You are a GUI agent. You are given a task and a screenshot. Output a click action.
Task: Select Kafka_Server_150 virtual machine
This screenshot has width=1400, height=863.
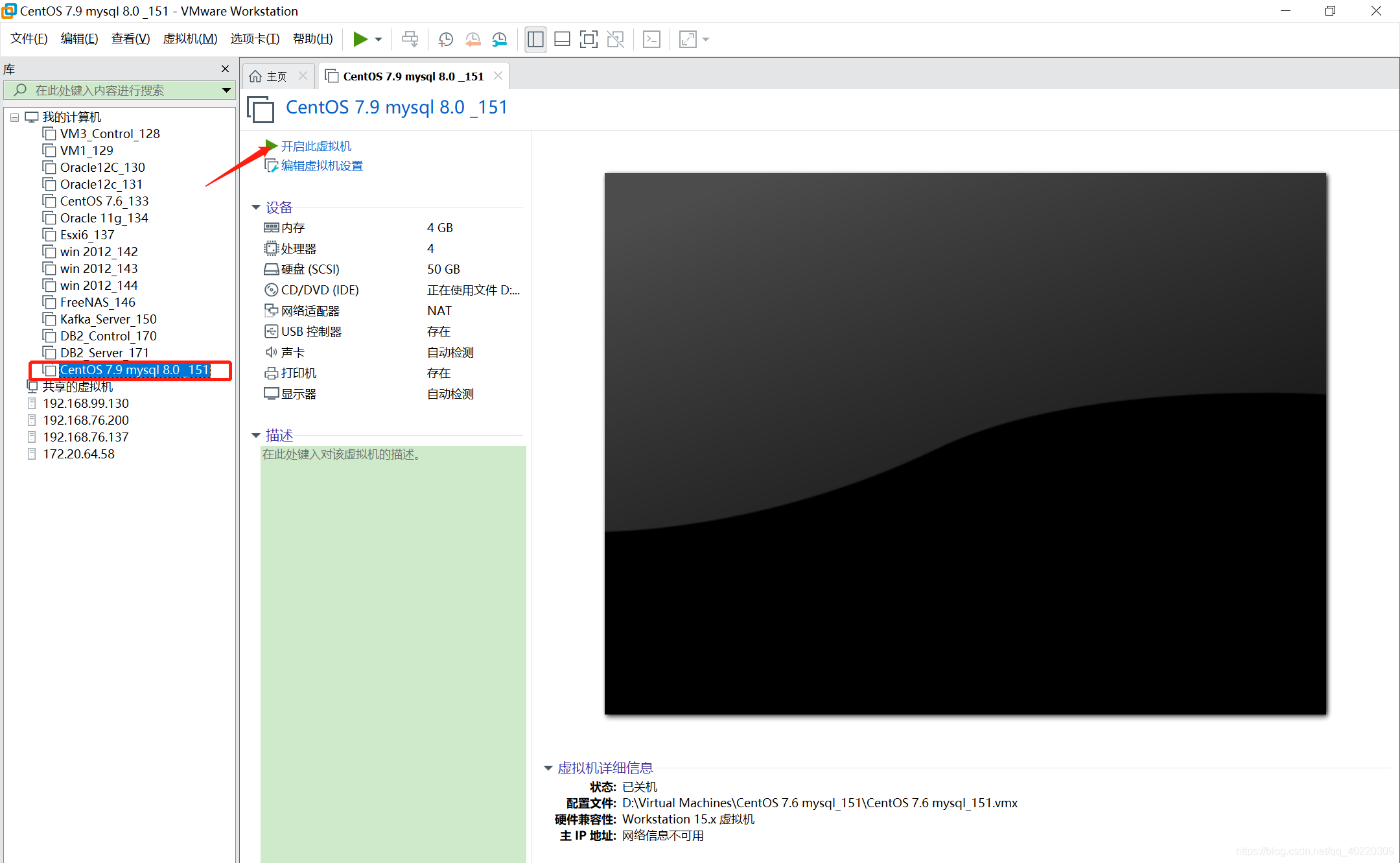click(108, 319)
